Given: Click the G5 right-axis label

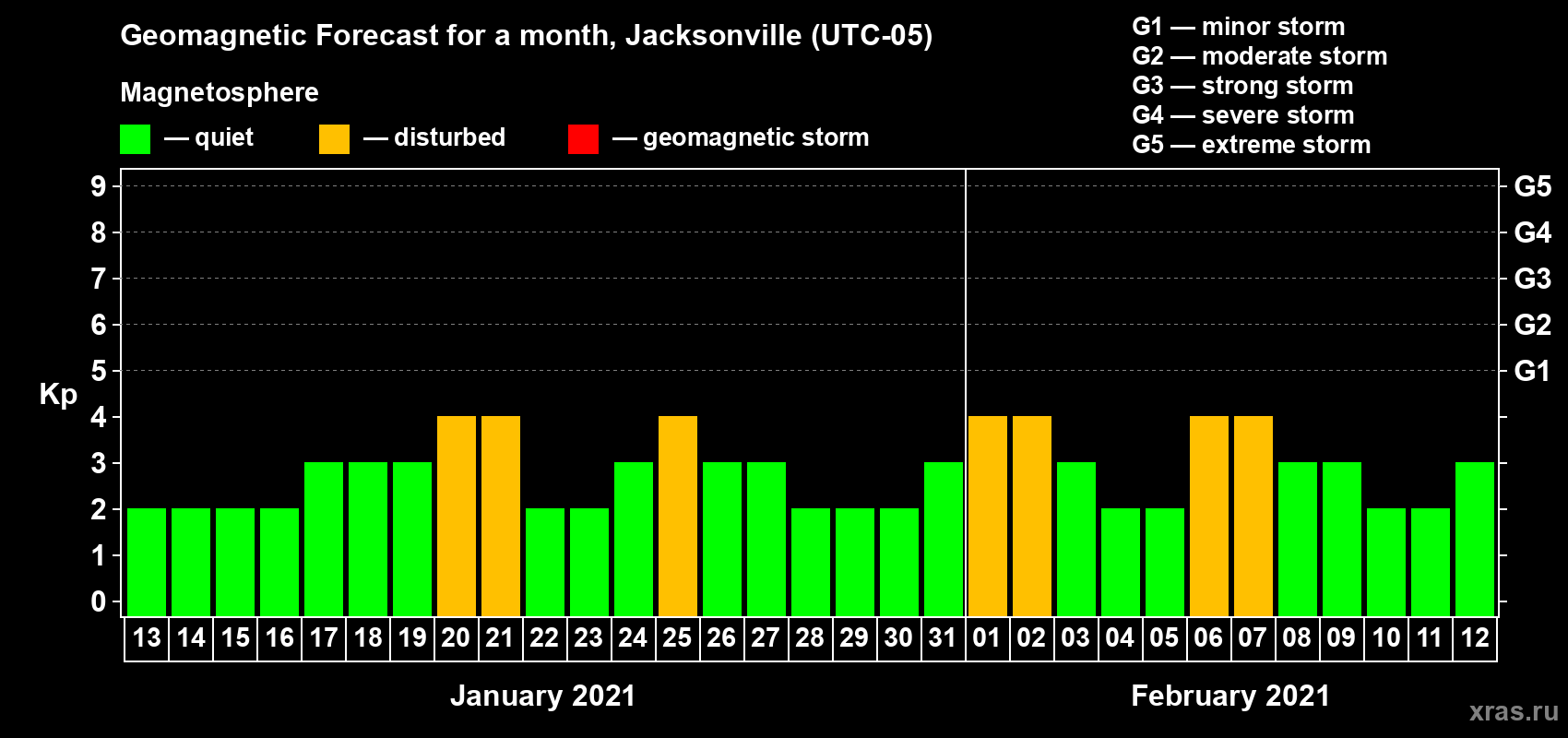Looking at the screenshot, I should pos(1532,186).
